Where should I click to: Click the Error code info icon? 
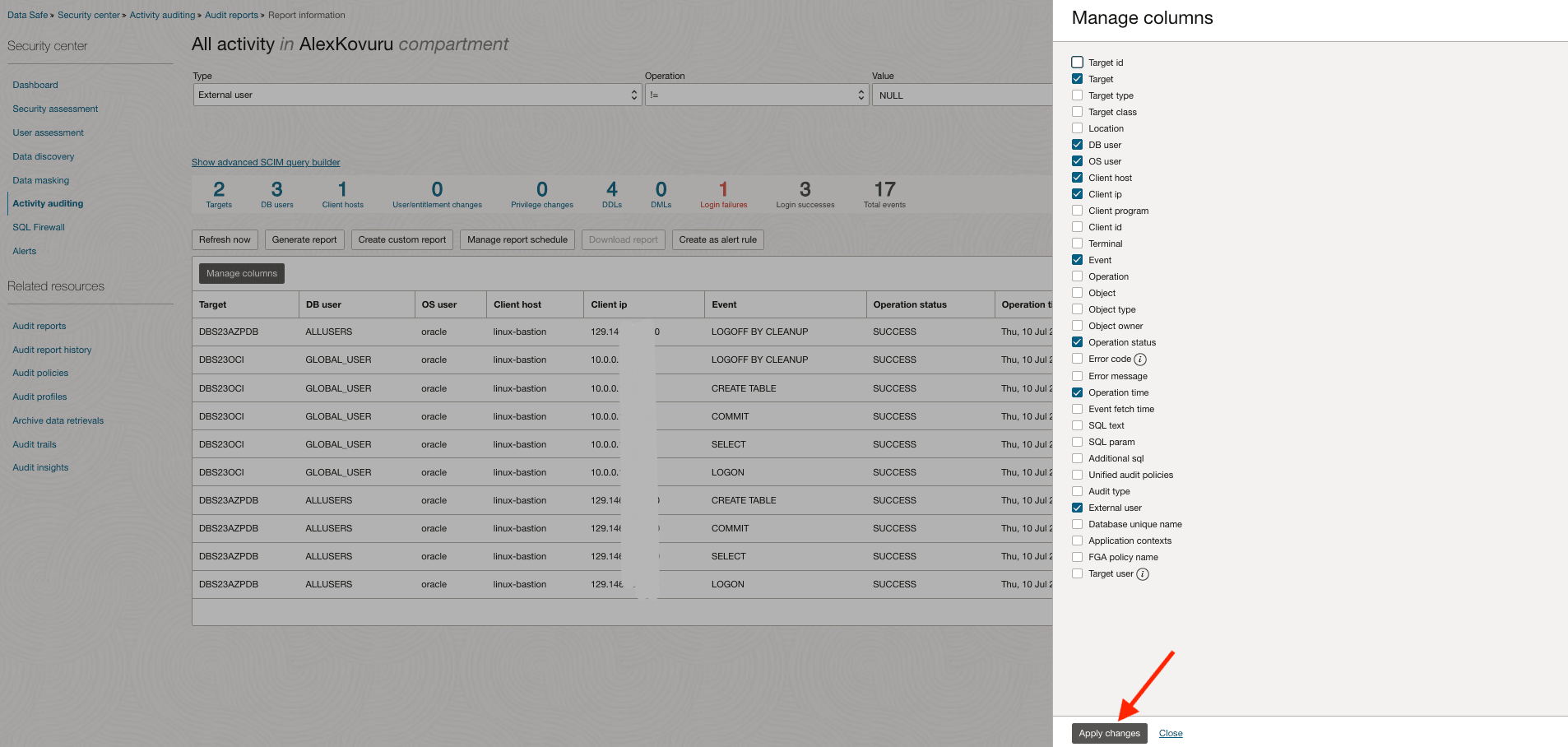(1140, 359)
